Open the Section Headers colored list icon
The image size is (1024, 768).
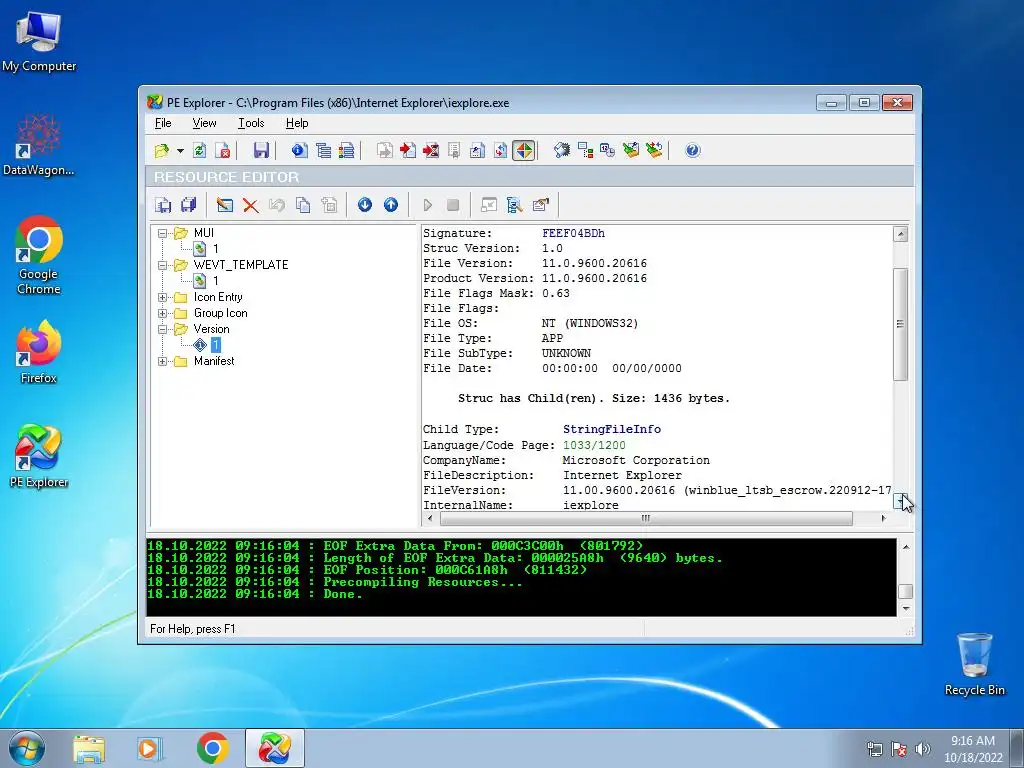pyautogui.click(x=347, y=151)
